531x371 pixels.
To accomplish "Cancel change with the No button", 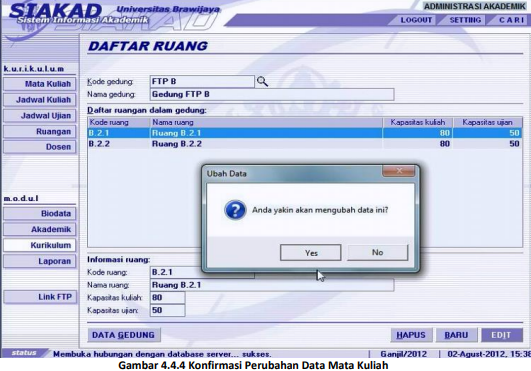I will [378, 253].
